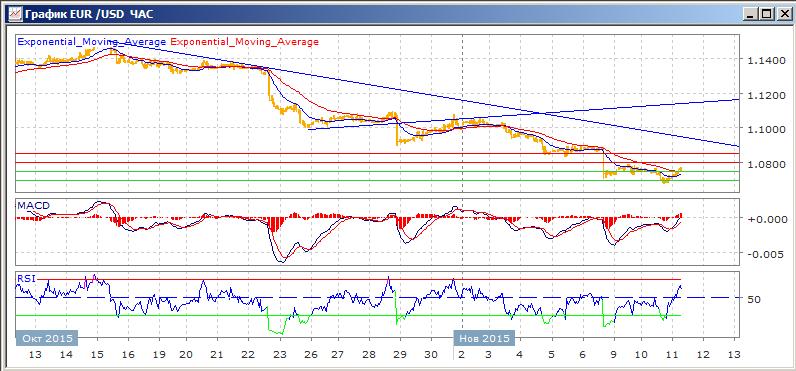Click date 11 on the time axis

673,354
